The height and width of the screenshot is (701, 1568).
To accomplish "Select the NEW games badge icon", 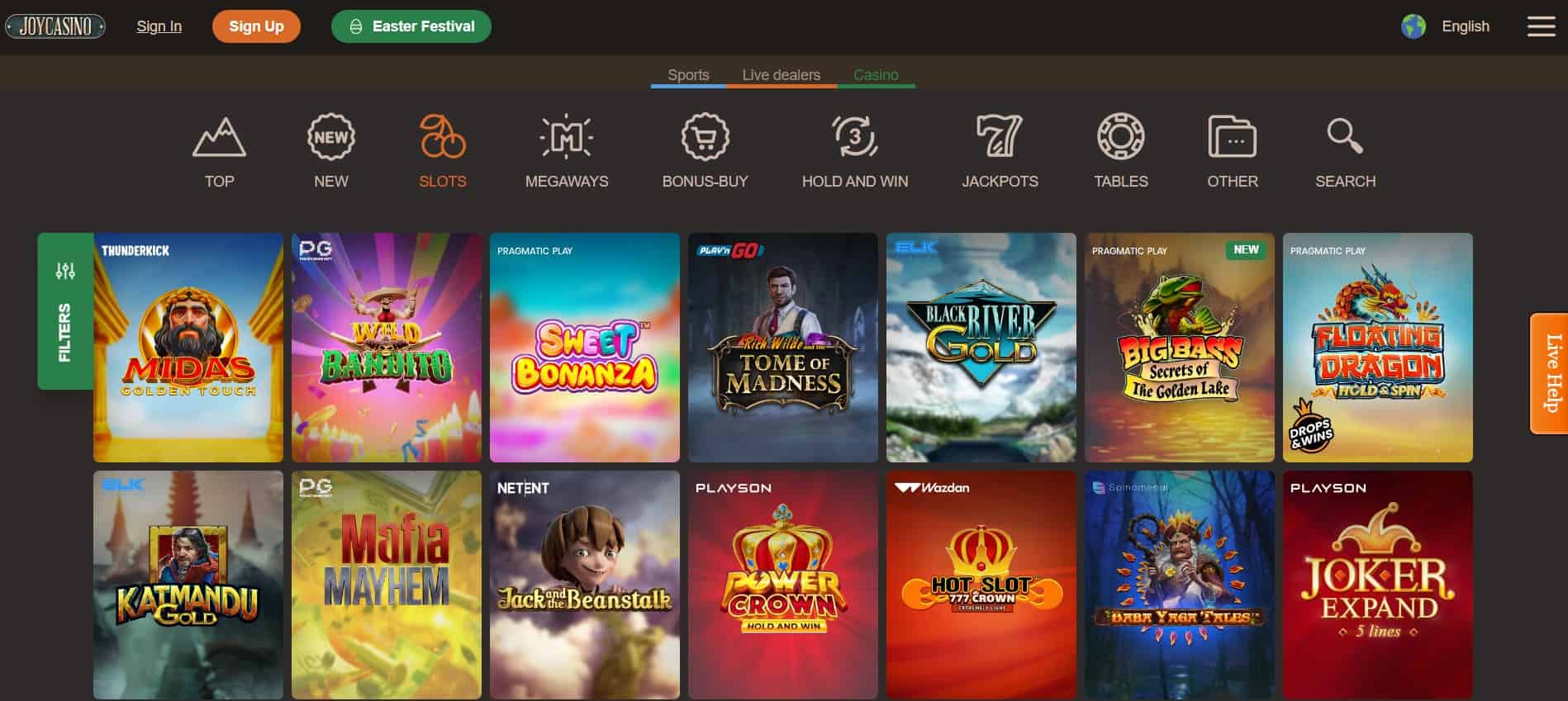I will point(330,137).
